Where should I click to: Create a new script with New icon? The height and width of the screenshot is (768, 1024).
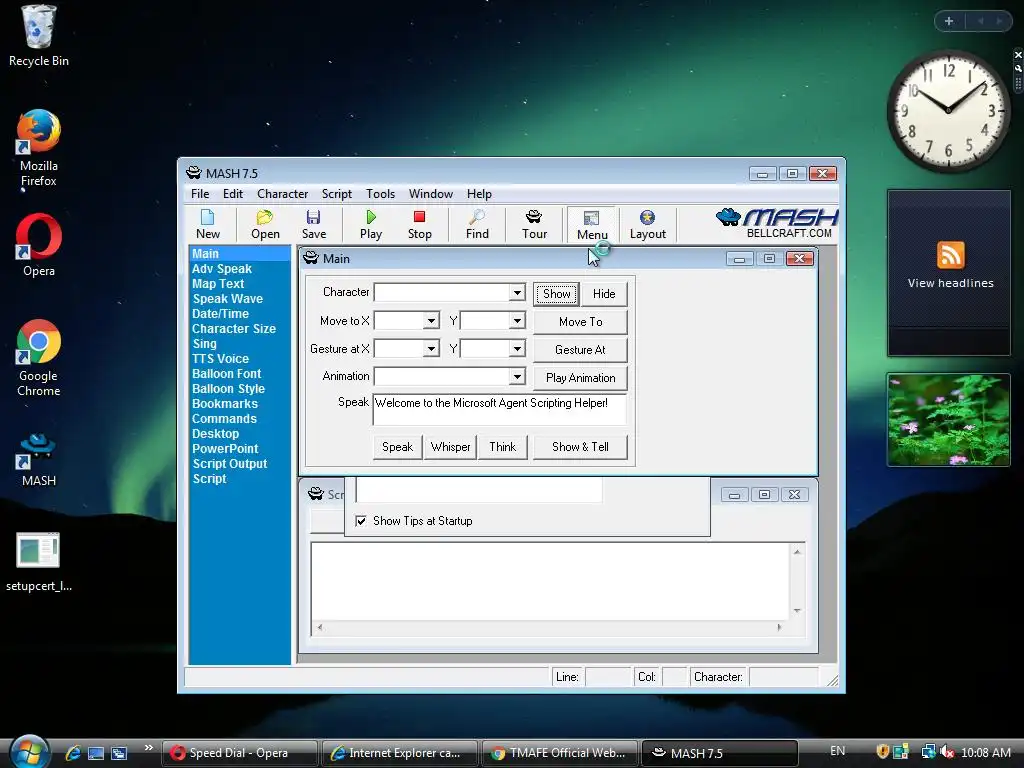208,225
